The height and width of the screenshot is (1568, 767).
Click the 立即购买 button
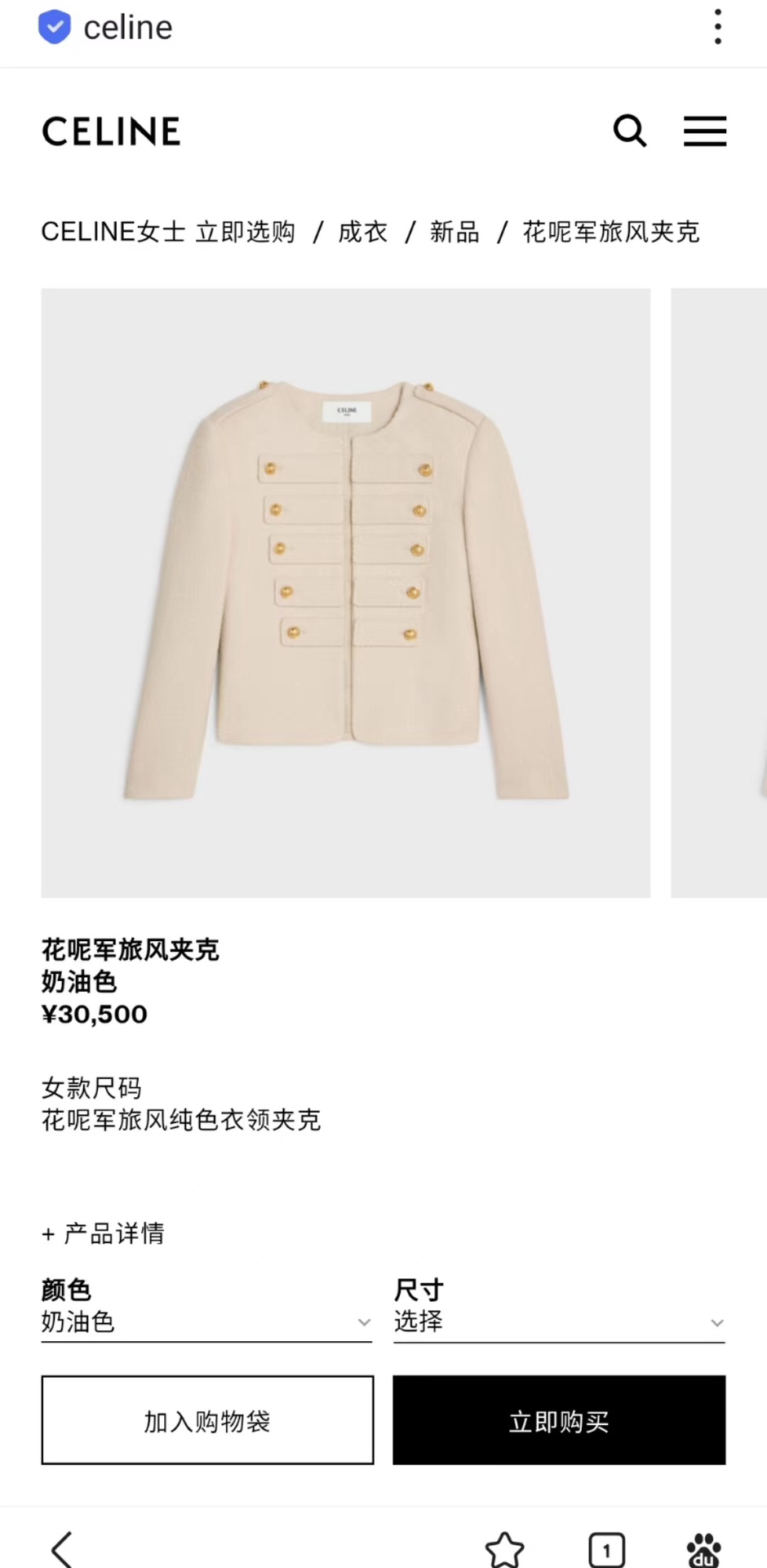(559, 1420)
